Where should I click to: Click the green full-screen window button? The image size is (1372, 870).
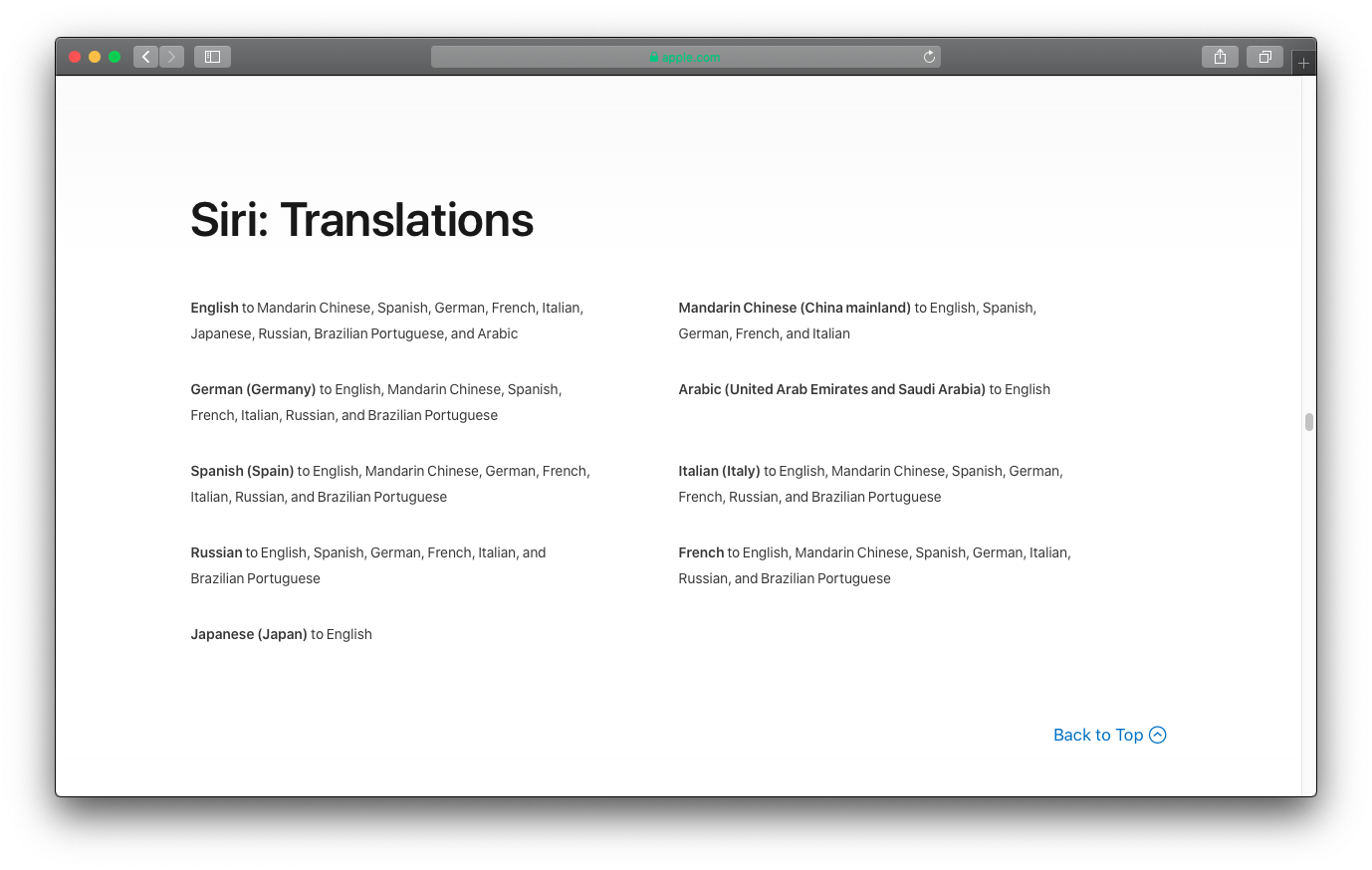(114, 57)
